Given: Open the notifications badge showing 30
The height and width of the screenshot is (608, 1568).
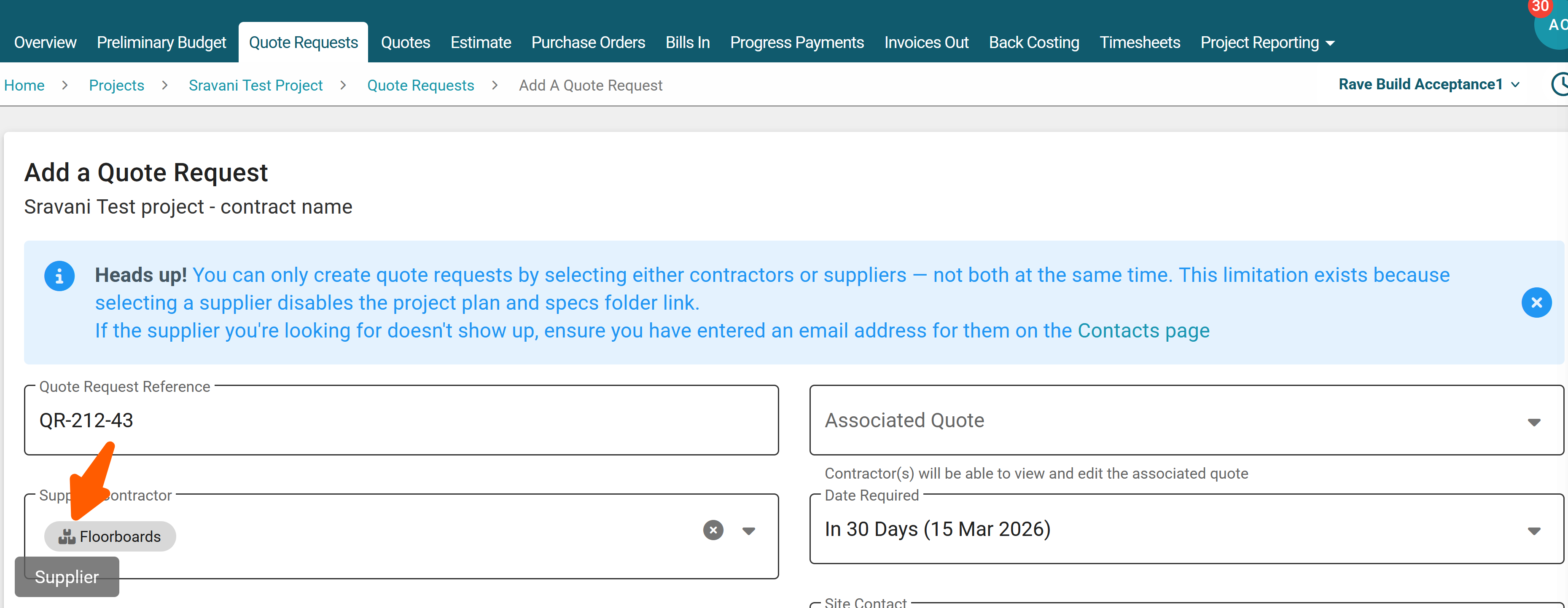Looking at the screenshot, I should 1540,7.
